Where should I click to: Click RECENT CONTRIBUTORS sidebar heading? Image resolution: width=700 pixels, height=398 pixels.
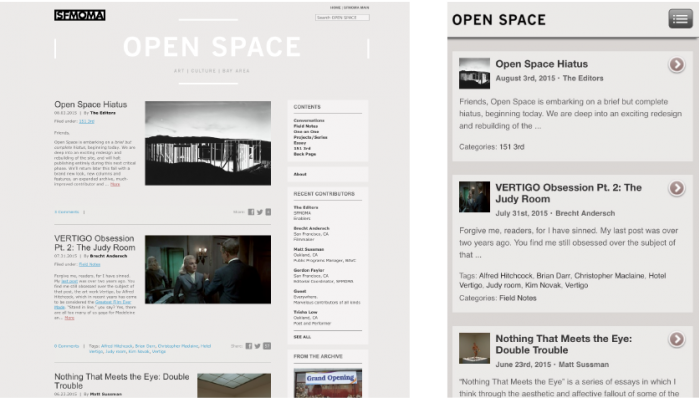click(324, 194)
